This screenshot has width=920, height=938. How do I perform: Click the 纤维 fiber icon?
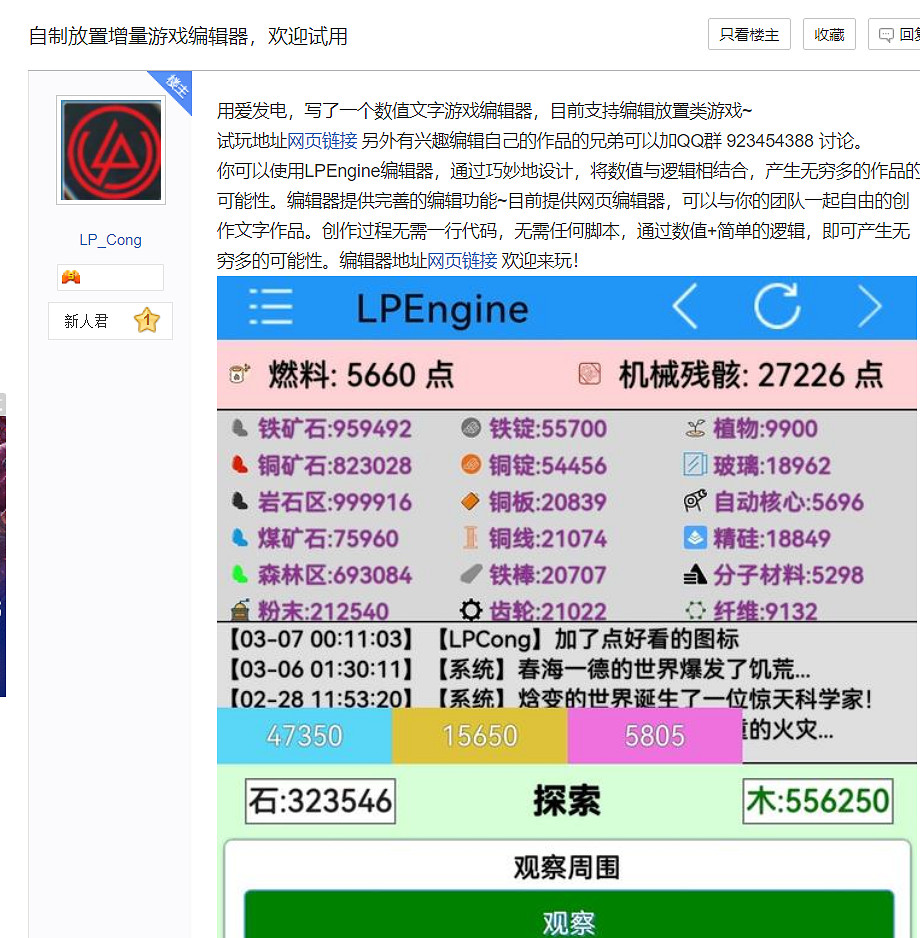pyautogui.click(x=694, y=609)
